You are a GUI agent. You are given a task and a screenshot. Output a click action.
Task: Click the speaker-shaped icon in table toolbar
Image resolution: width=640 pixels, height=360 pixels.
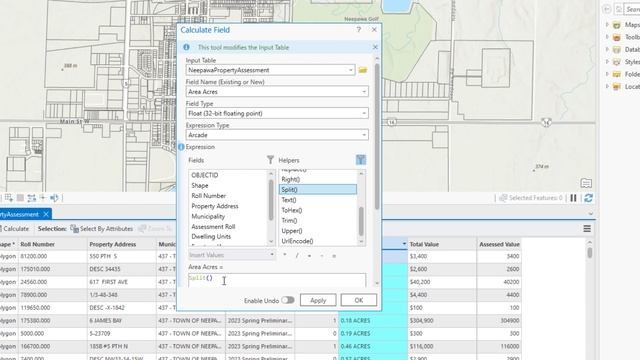[x=54, y=198]
